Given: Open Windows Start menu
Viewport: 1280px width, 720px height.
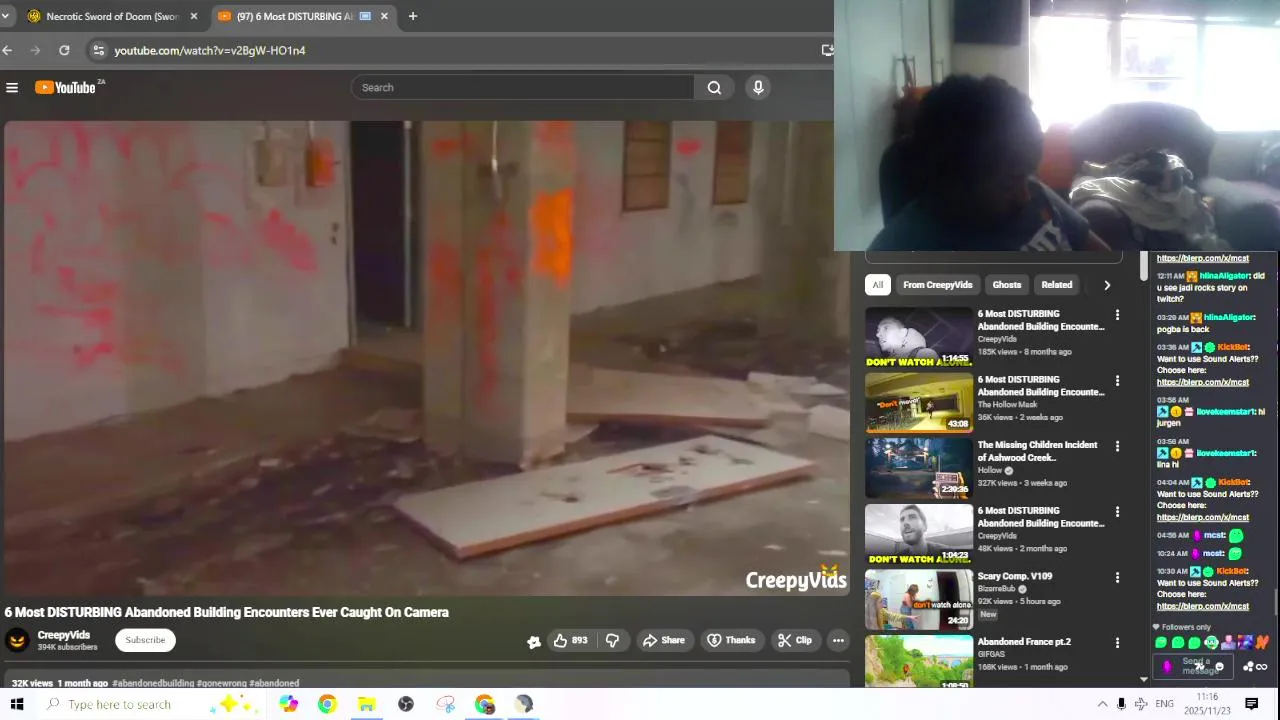Looking at the screenshot, I should click(17, 704).
